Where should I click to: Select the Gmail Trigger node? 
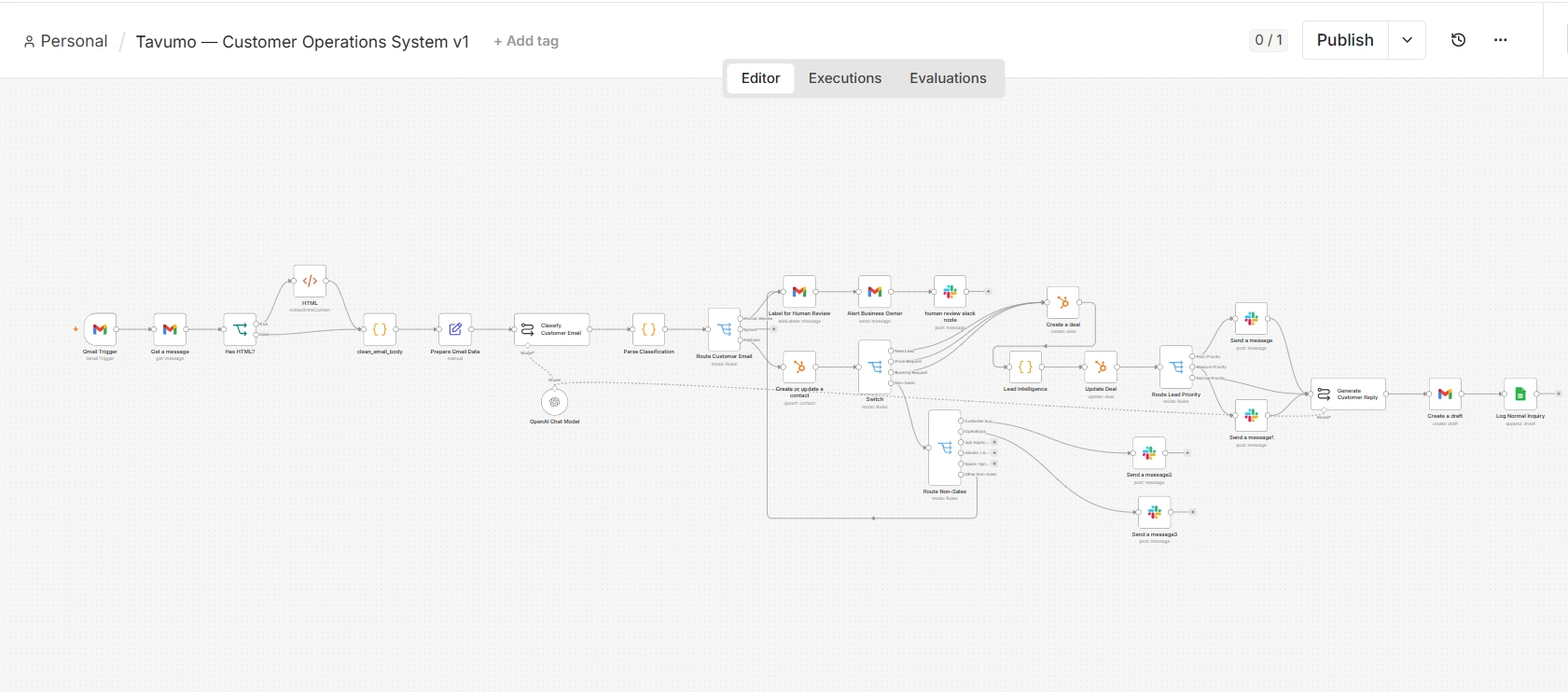click(x=100, y=329)
